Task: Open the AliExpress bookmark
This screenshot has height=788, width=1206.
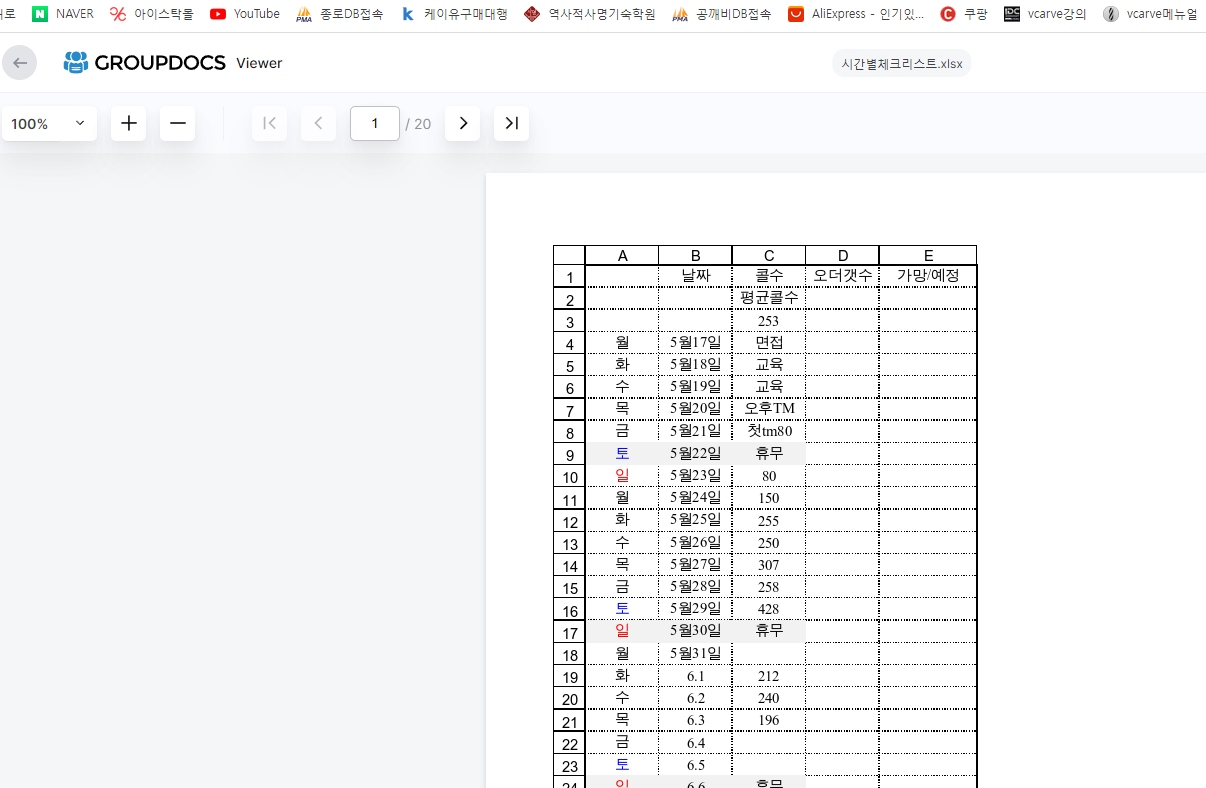Action: click(856, 14)
